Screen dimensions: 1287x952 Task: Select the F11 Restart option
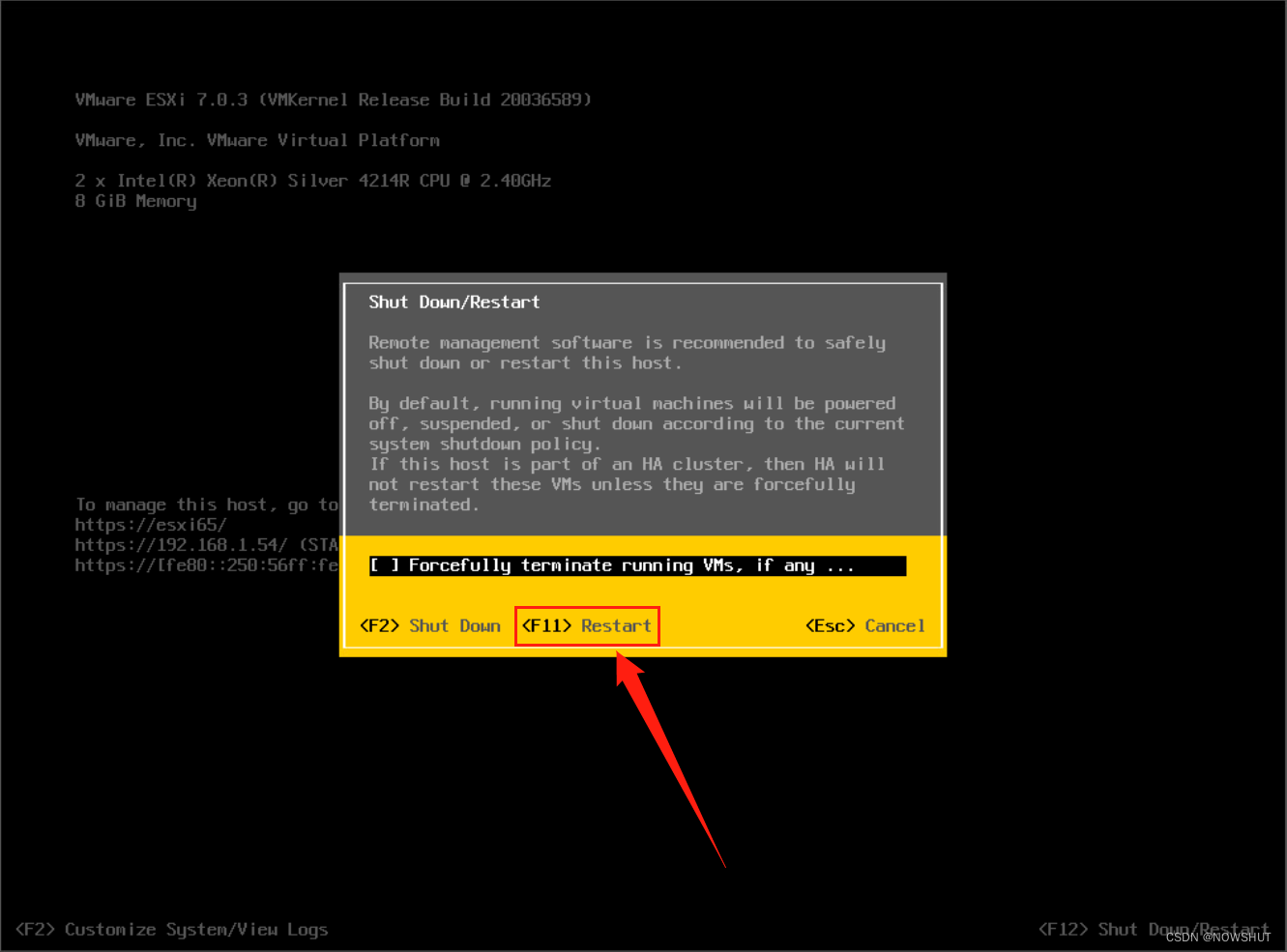tap(587, 625)
